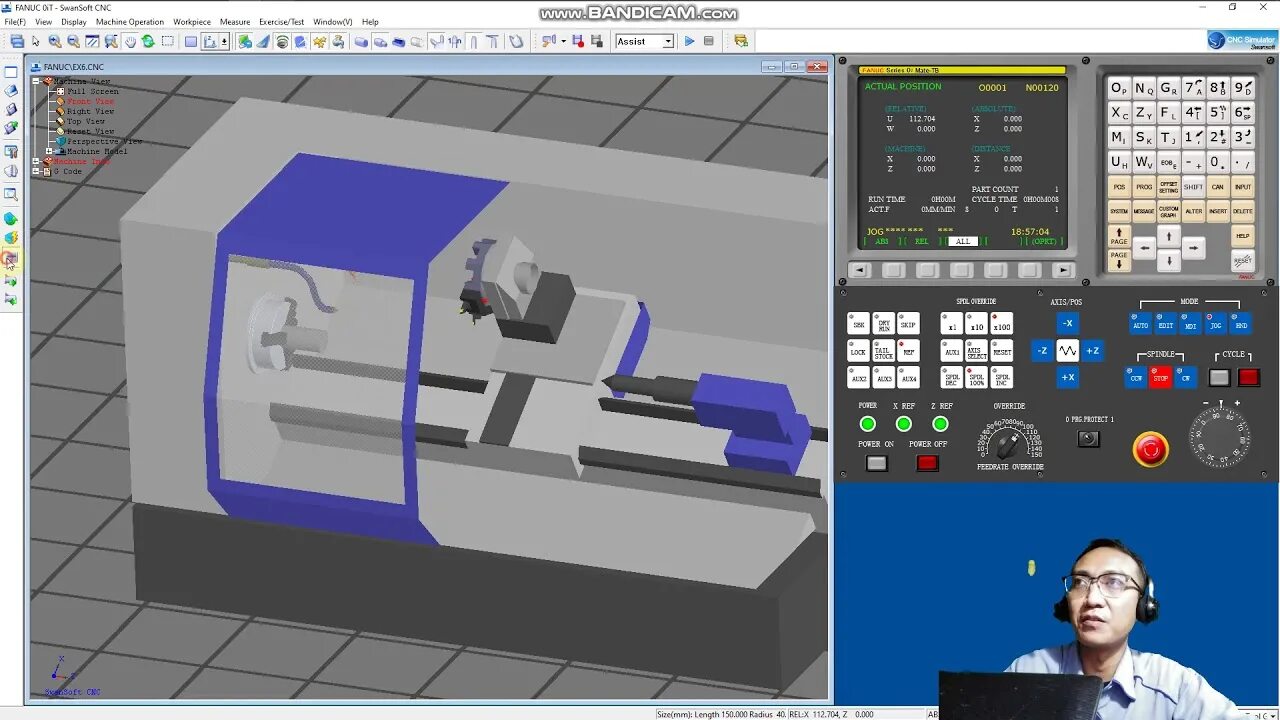
Task: Switch mode to MDI
Action: point(1190,323)
